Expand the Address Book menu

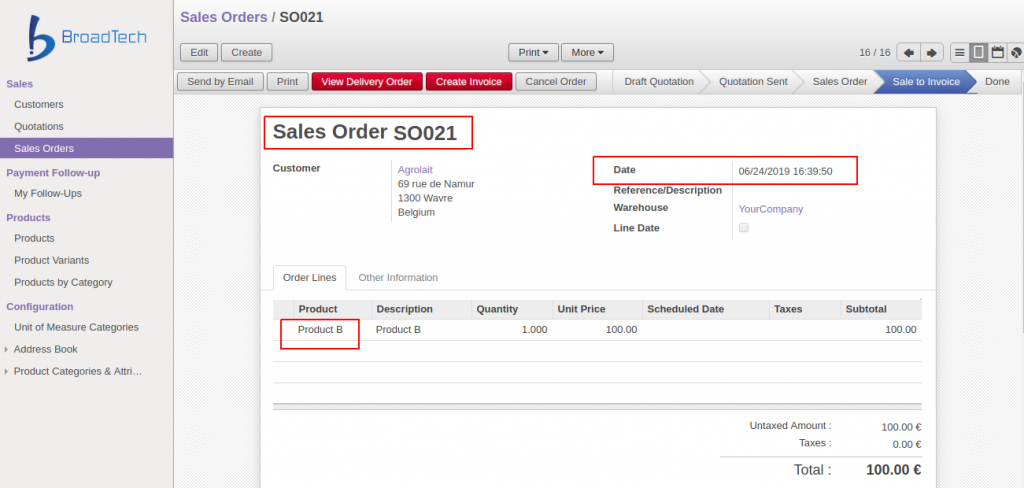(45, 349)
